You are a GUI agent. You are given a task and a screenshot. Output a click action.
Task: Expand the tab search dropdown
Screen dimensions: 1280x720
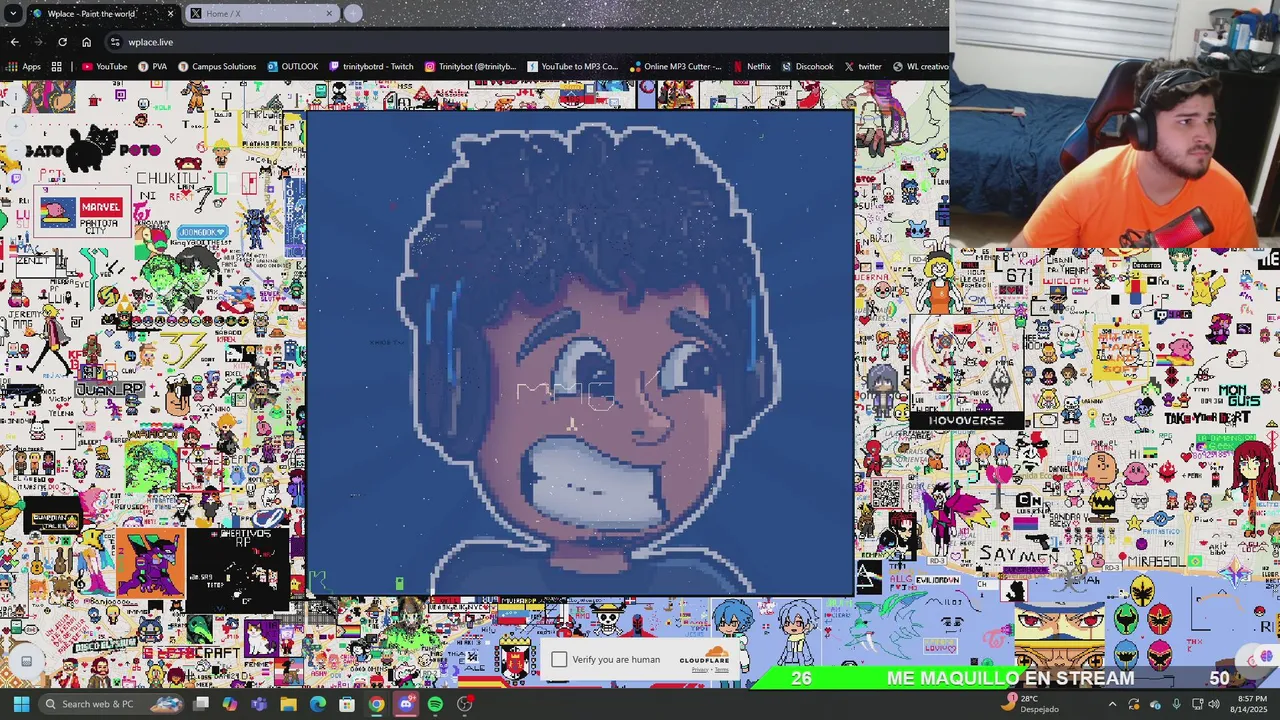click(13, 13)
